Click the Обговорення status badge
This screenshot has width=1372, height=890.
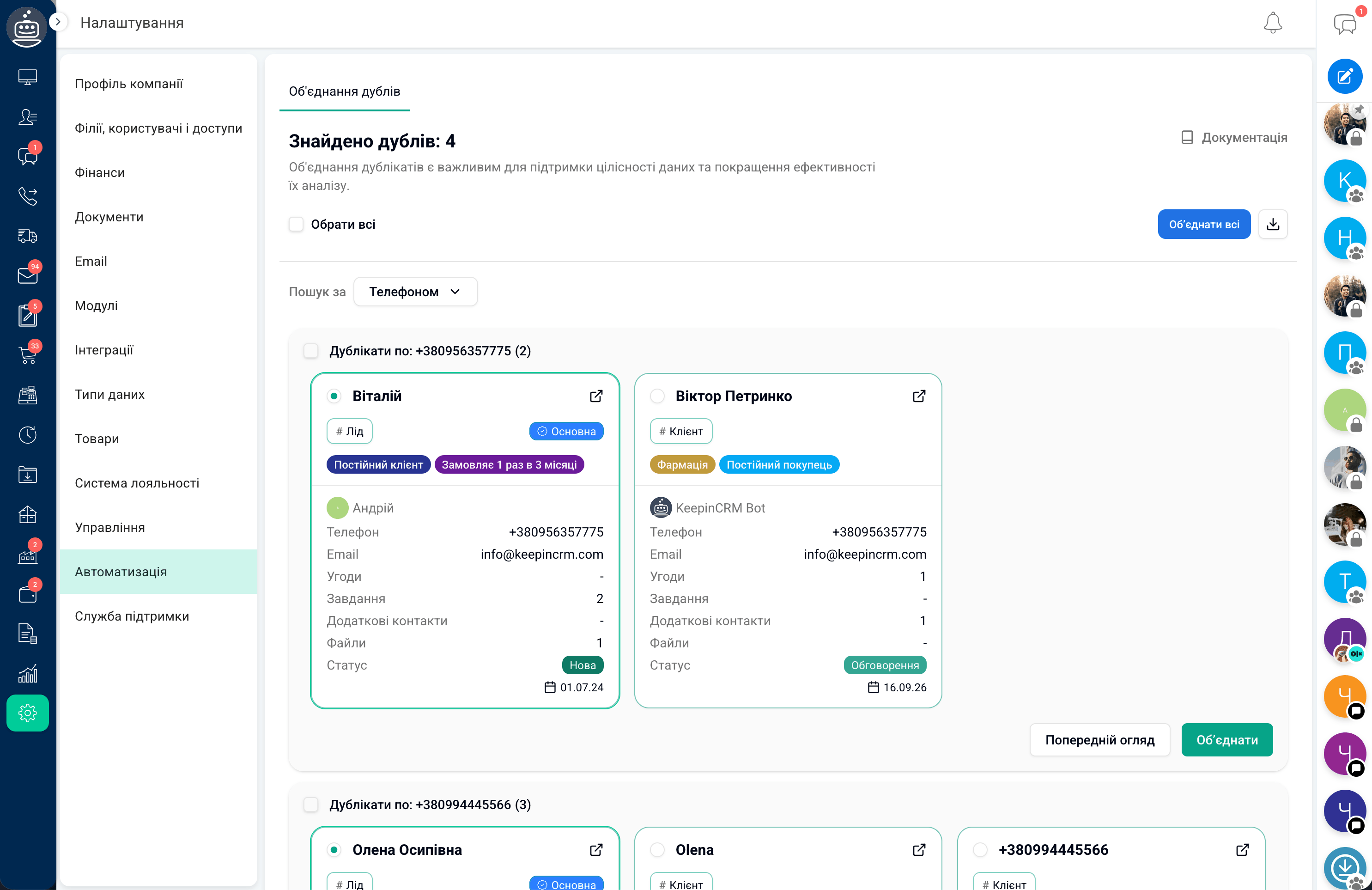(x=885, y=665)
